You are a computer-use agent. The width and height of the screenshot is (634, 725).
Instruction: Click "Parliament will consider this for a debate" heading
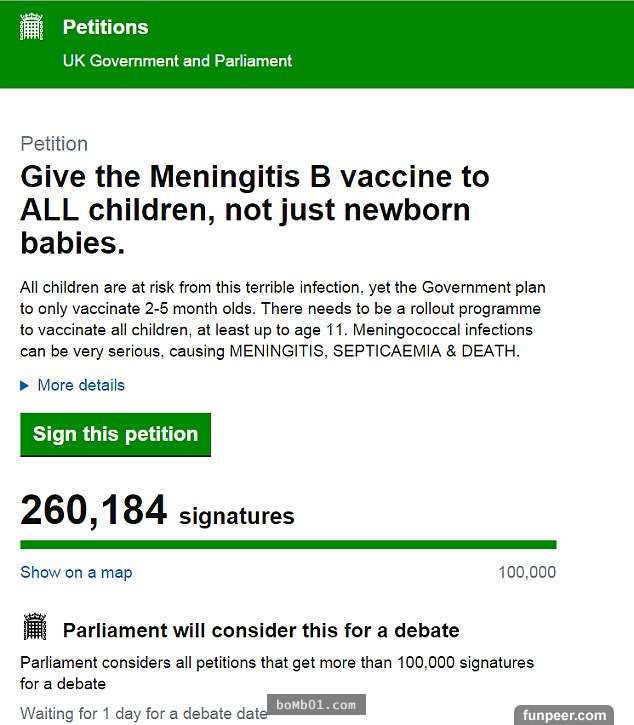(x=261, y=630)
